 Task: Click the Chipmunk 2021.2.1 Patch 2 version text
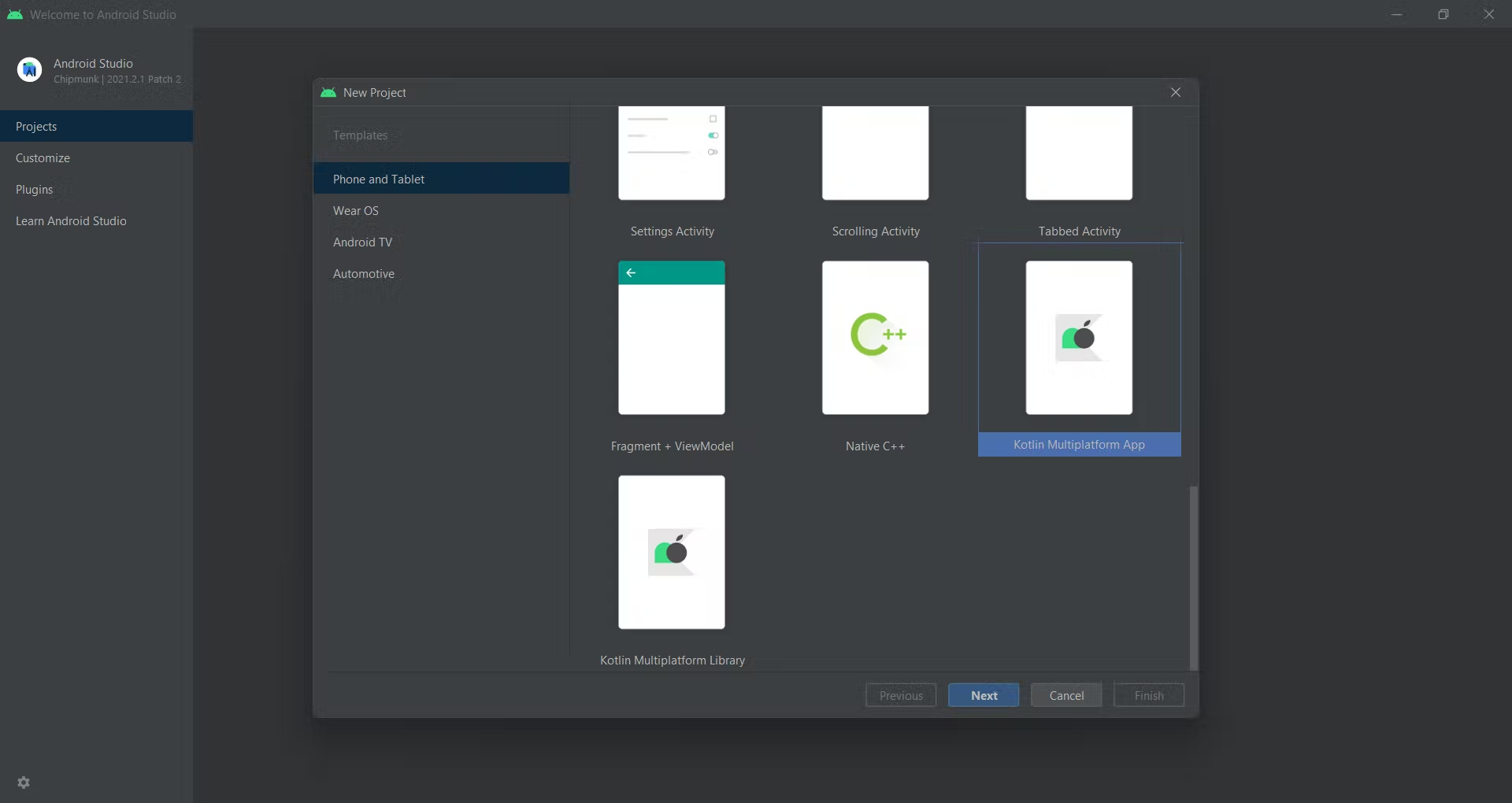pyautogui.click(x=117, y=80)
